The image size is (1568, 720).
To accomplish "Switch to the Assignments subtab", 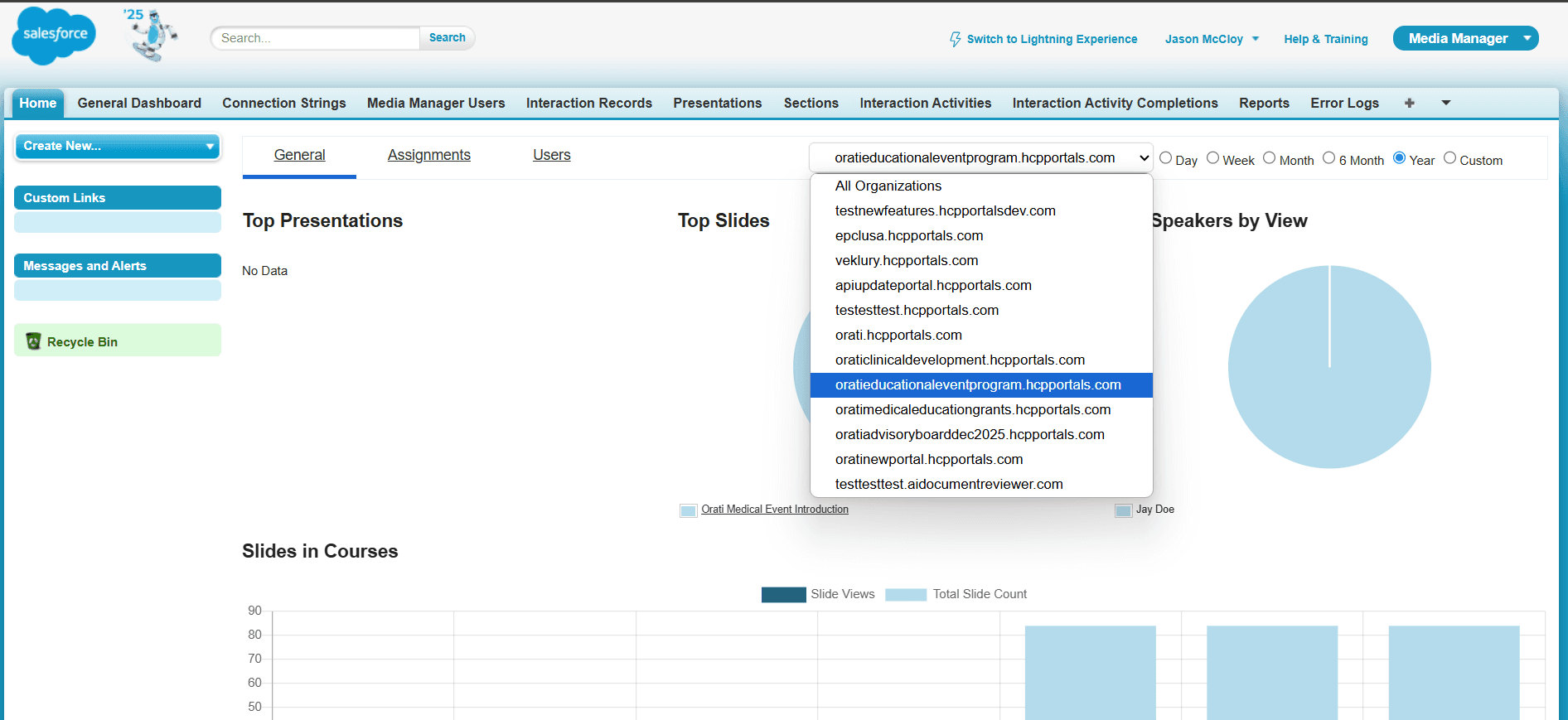I will [429, 155].
